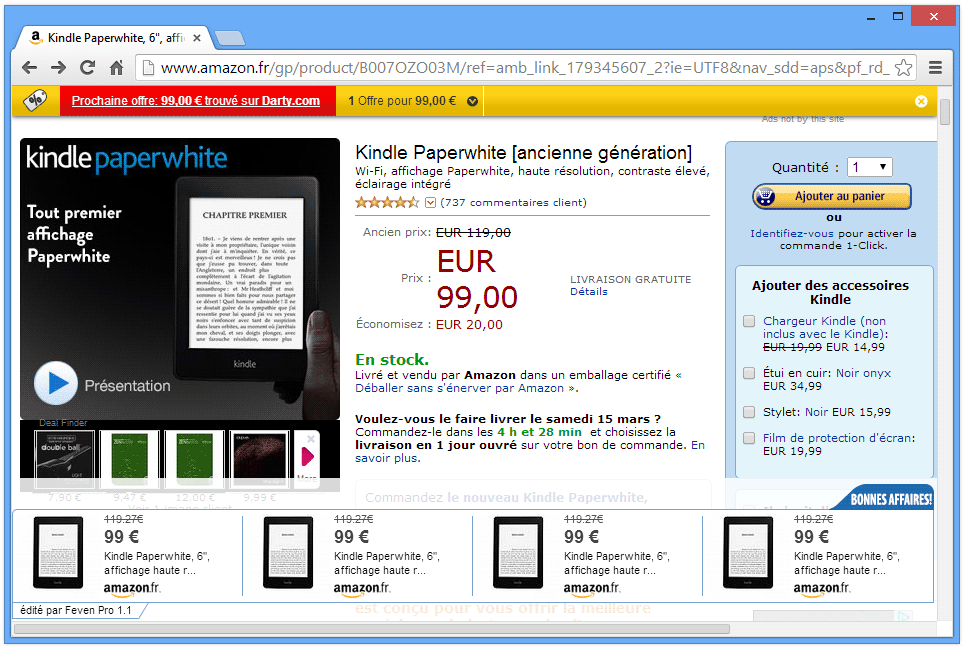The image size is (965, 648).
Task: Play the Présentation video
Action: [56, 383]
